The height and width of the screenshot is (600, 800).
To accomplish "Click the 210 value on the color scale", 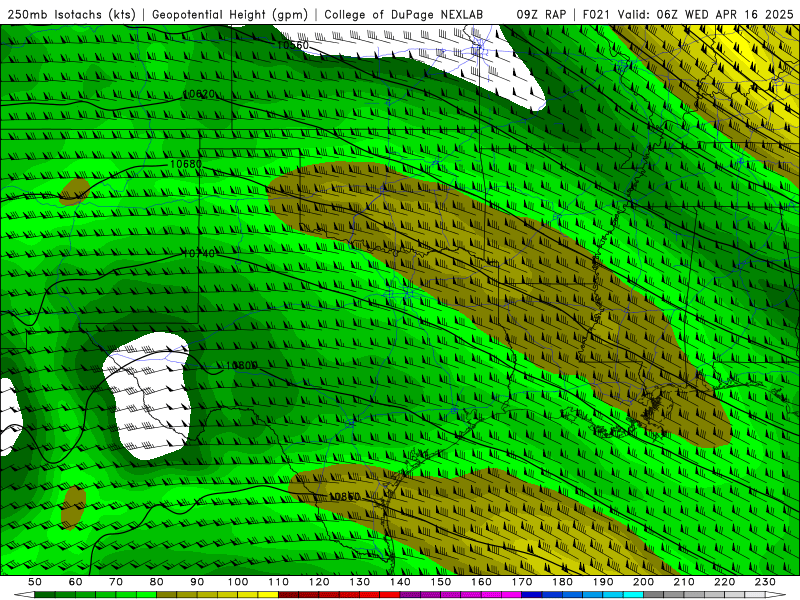I will click(684, 582).
